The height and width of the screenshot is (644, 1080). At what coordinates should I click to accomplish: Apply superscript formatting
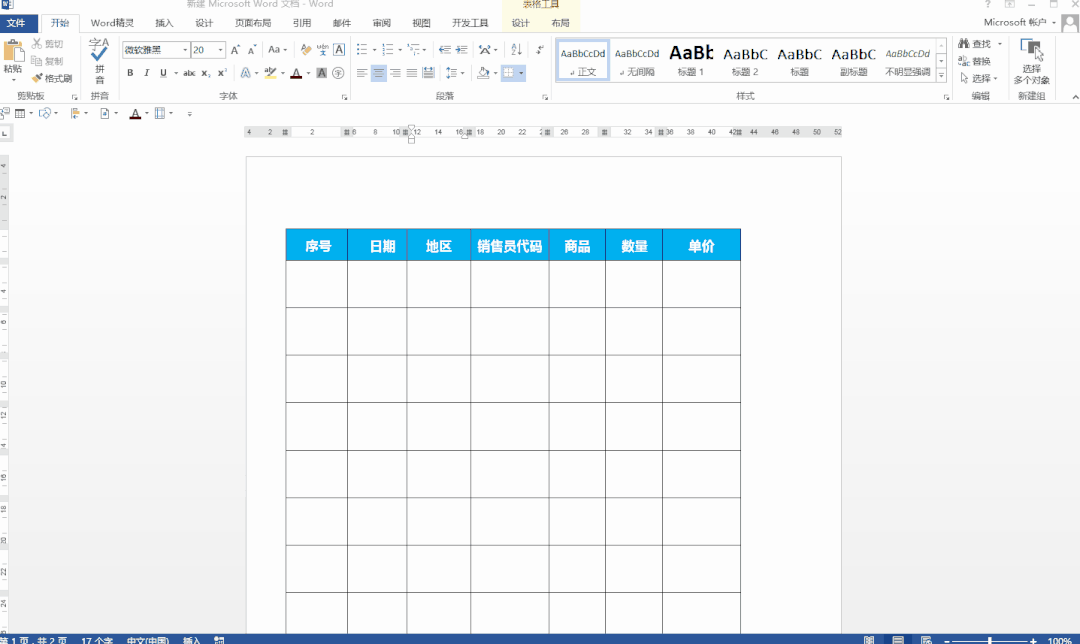click(222, 73)
